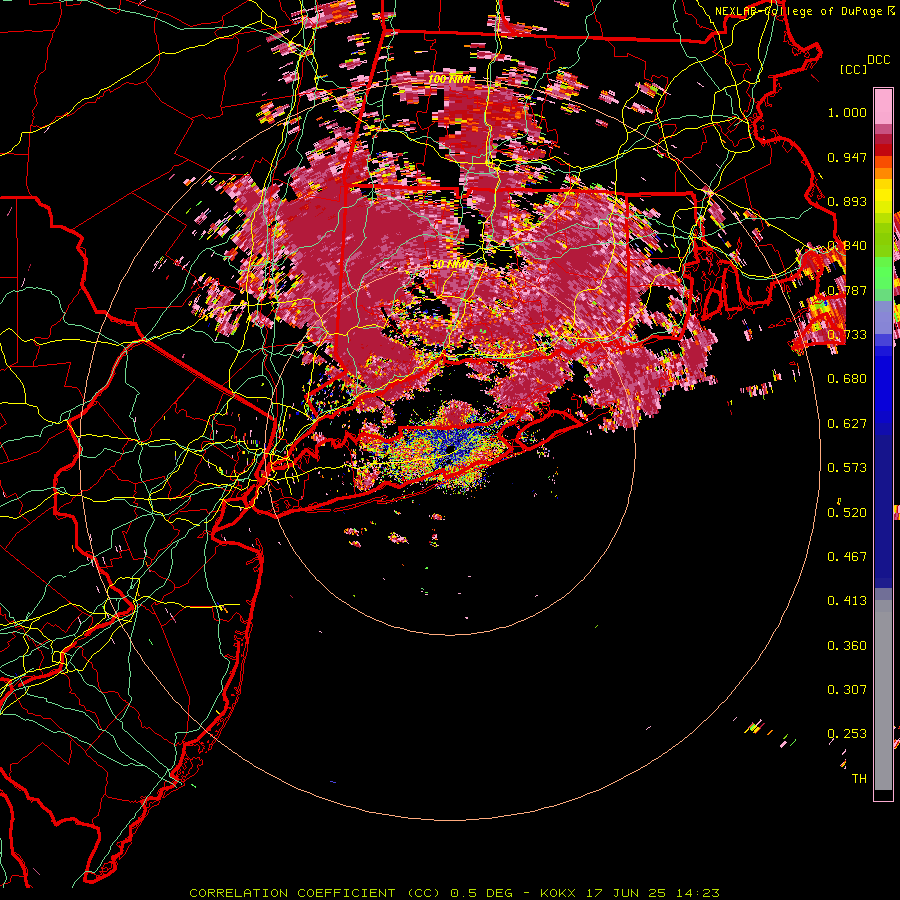Select the 0.573 scale value
The height and width of the screenshot is (900, 900).
click(x=847, y=468)
